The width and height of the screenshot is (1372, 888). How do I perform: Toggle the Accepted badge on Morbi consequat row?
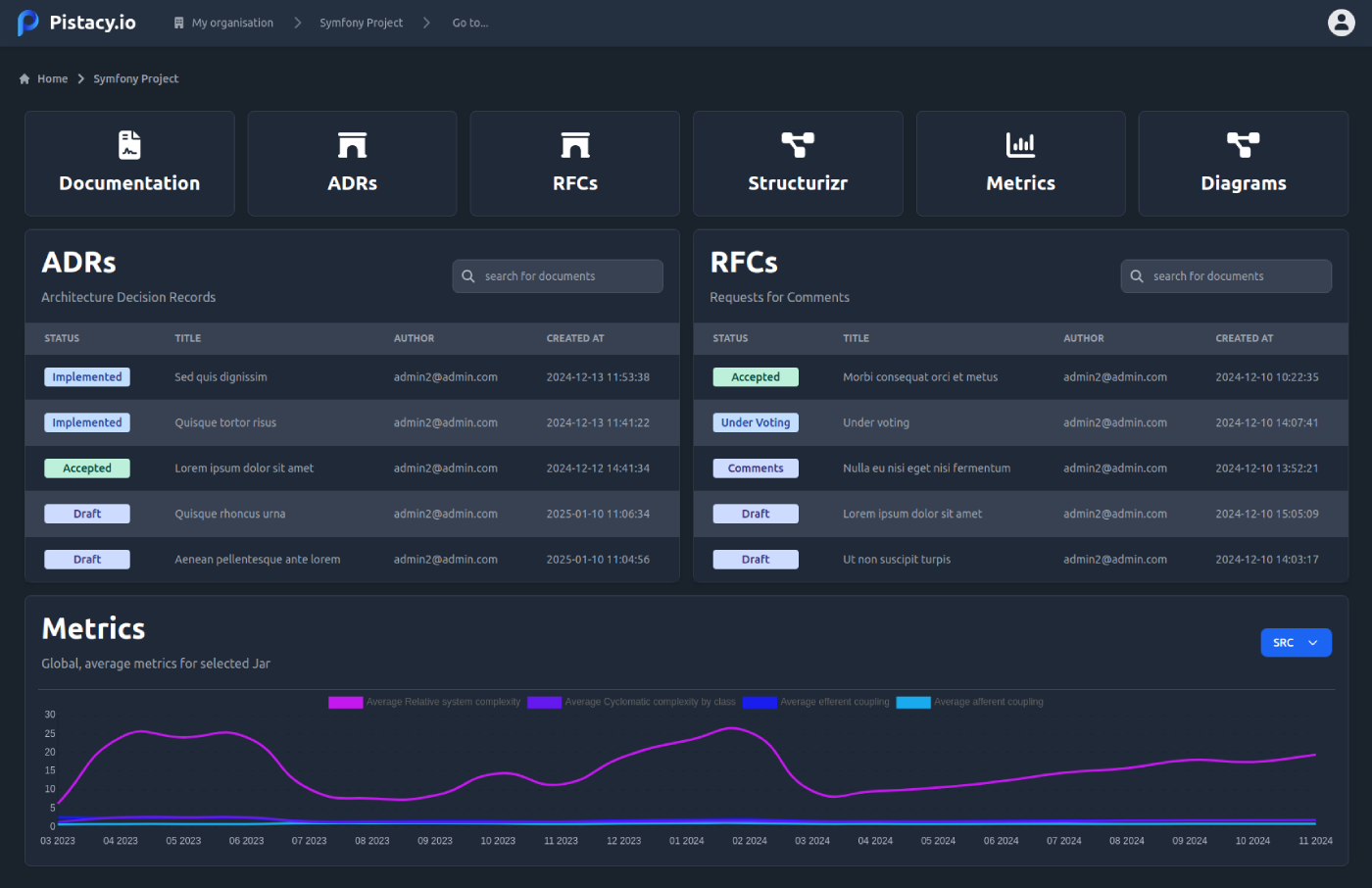pyautogui.click(x=755, y=376)
